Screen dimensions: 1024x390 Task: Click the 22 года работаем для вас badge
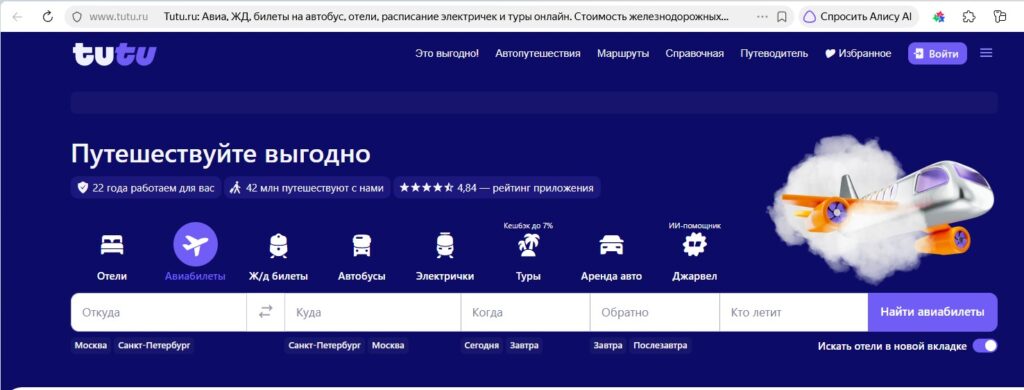point(146,187)
